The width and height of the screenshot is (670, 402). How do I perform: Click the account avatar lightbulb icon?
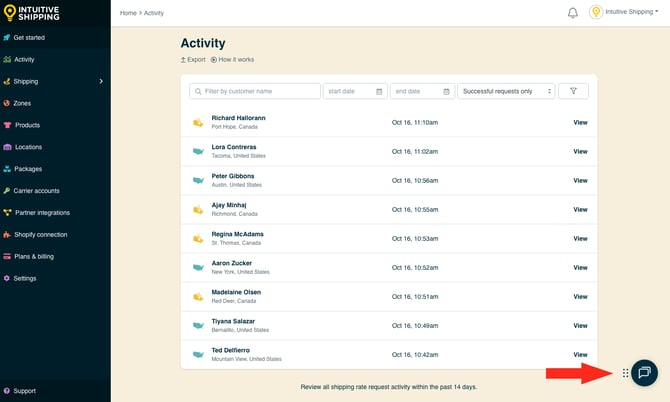(x=596, y=12)
